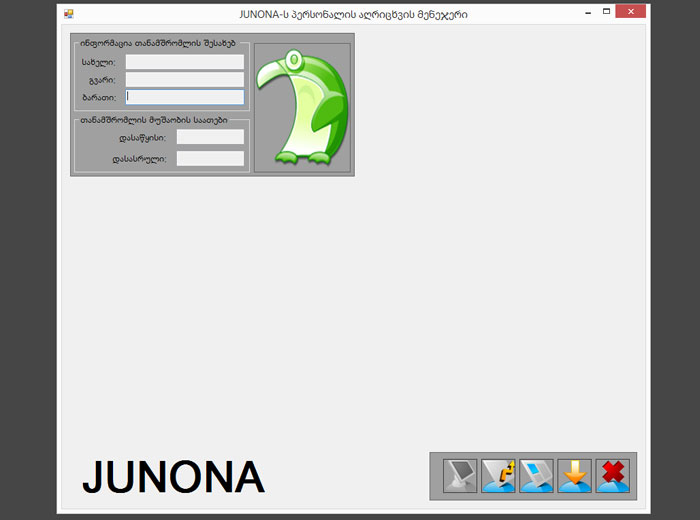Image resolution: width=700 pixels, height=520 pixels.
Task: Focus the სახელი input field
Action: (185, 62)
